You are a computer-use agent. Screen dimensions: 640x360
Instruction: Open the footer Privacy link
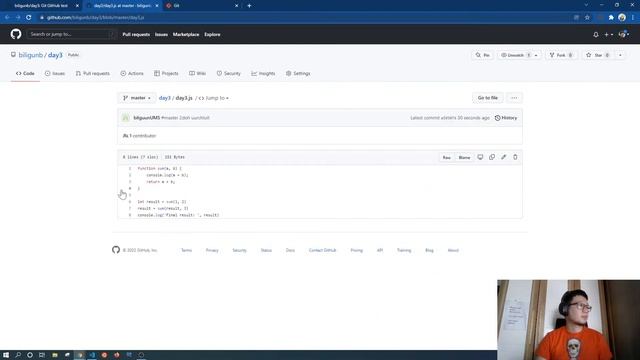pyautogui.click(x=212, y=250)
